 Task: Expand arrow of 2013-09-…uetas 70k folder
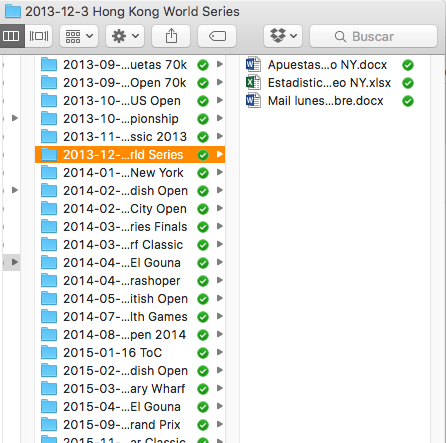coord(220,64)
